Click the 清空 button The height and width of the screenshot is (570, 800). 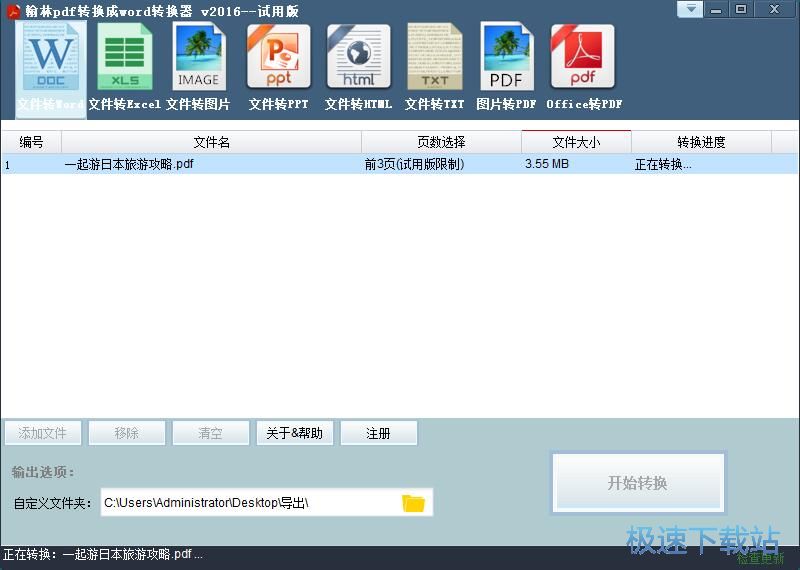point(210,433)
